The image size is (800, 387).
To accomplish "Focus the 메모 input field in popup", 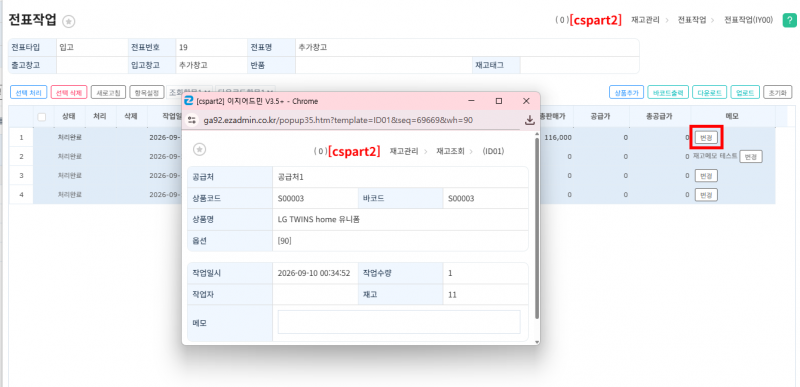I will (399, 322).
